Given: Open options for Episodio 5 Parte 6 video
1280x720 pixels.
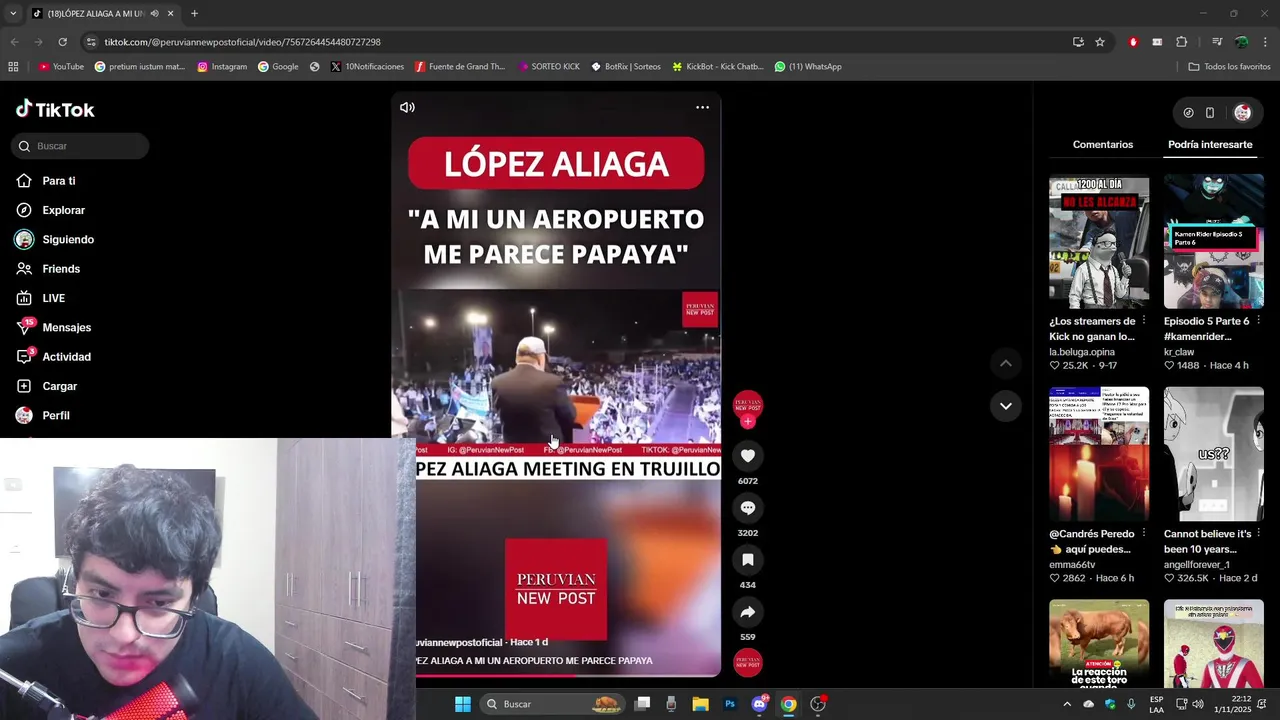Looking at the screenshot, I should click(x=1258, y=321).
